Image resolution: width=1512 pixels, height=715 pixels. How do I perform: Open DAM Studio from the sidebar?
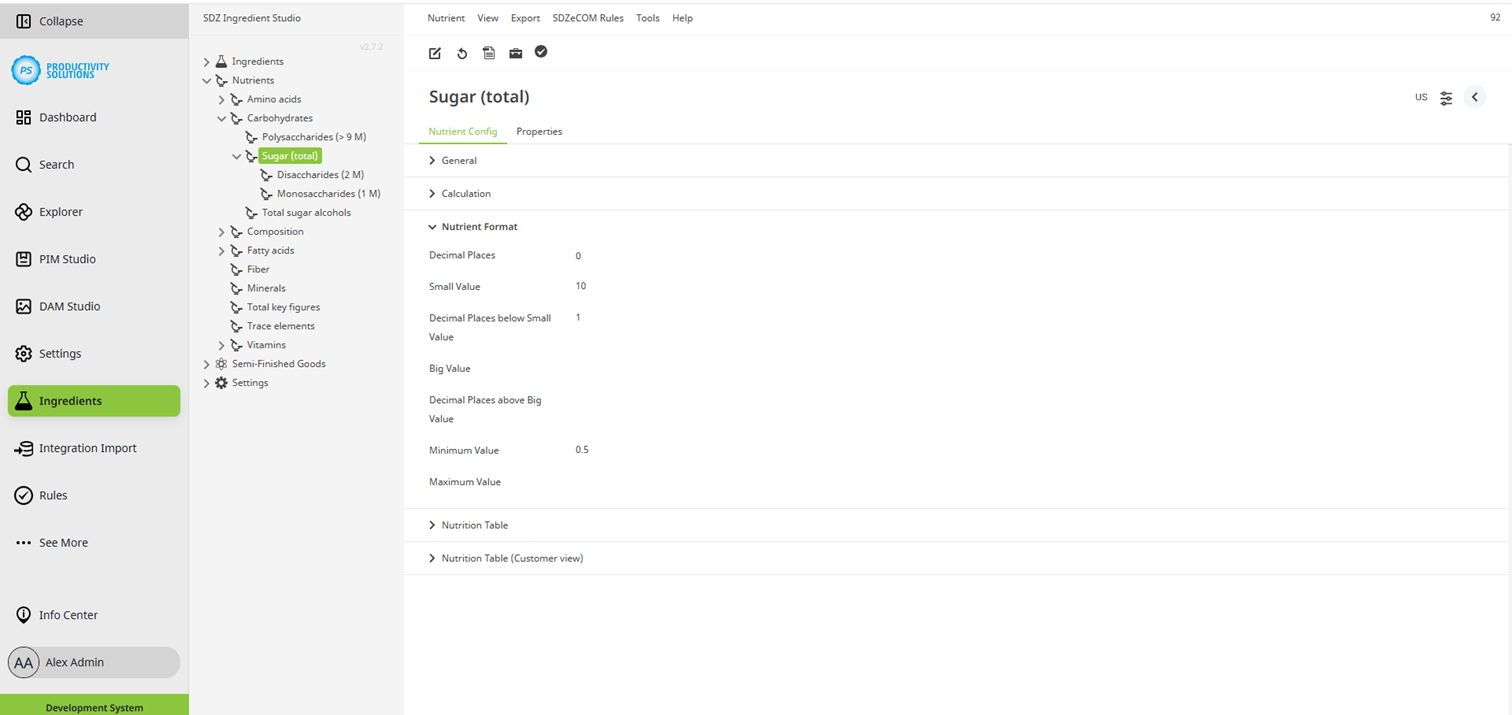pos(70,306)
